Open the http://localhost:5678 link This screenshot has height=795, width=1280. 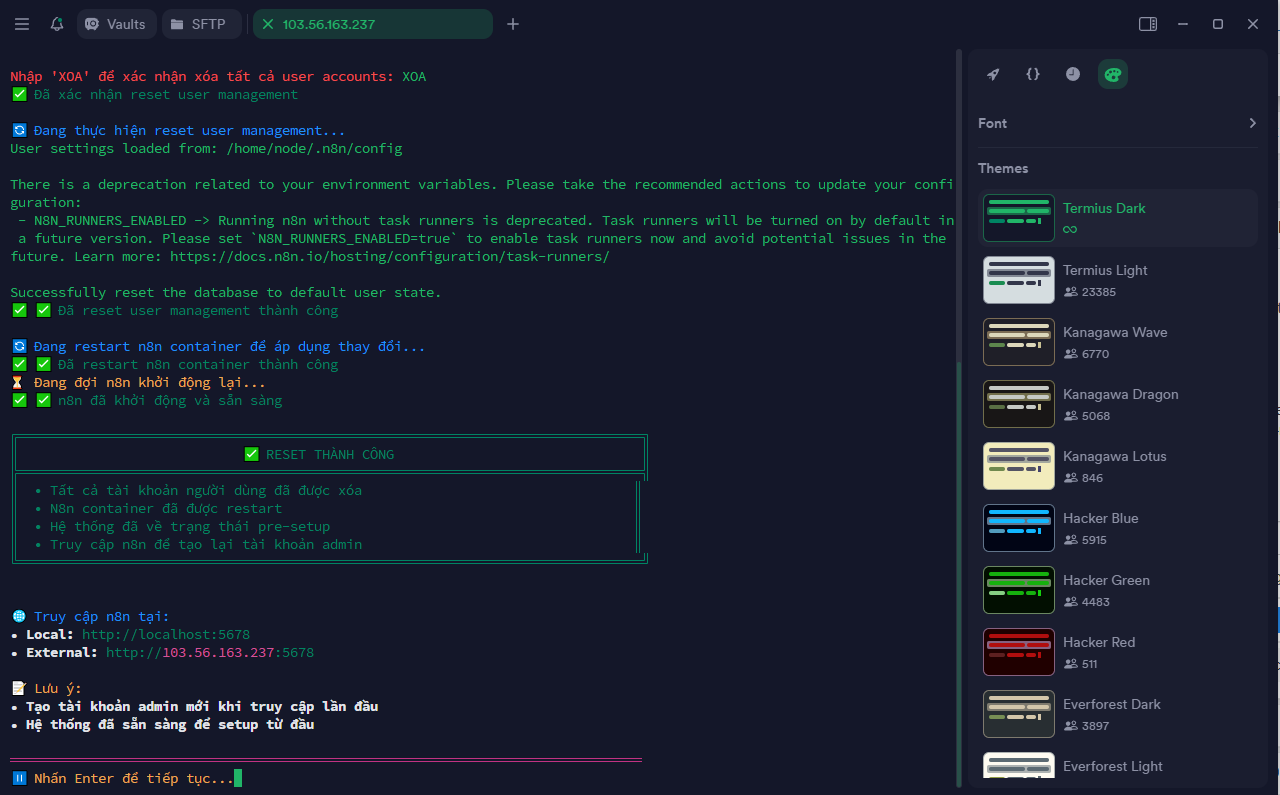coord(166,635)
